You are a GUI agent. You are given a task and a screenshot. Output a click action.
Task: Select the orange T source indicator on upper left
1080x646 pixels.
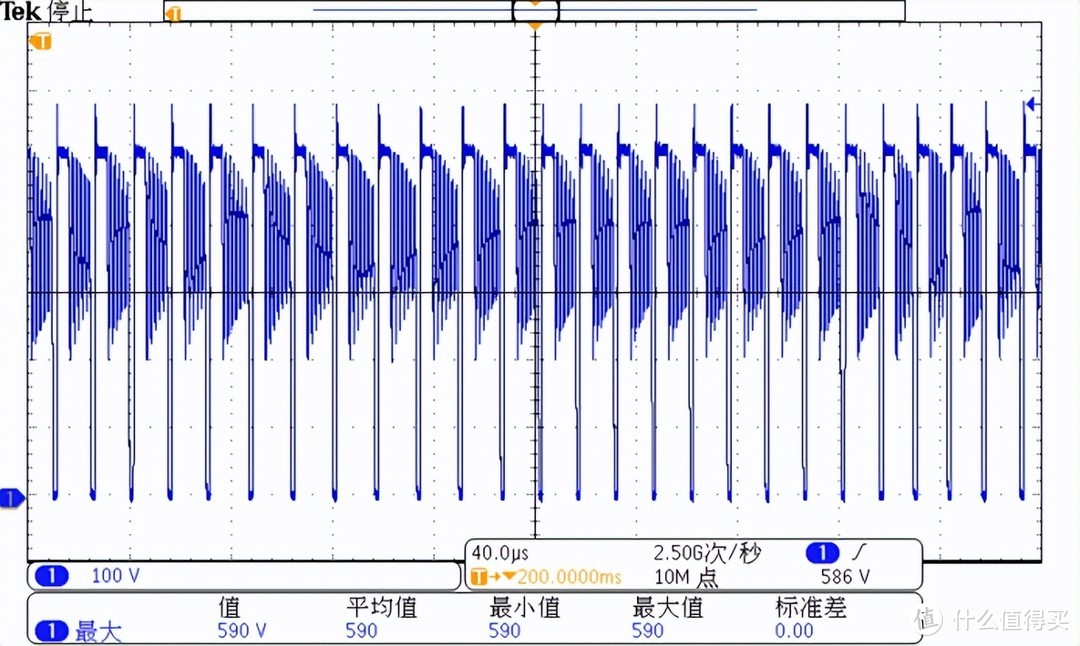(40, 42)
